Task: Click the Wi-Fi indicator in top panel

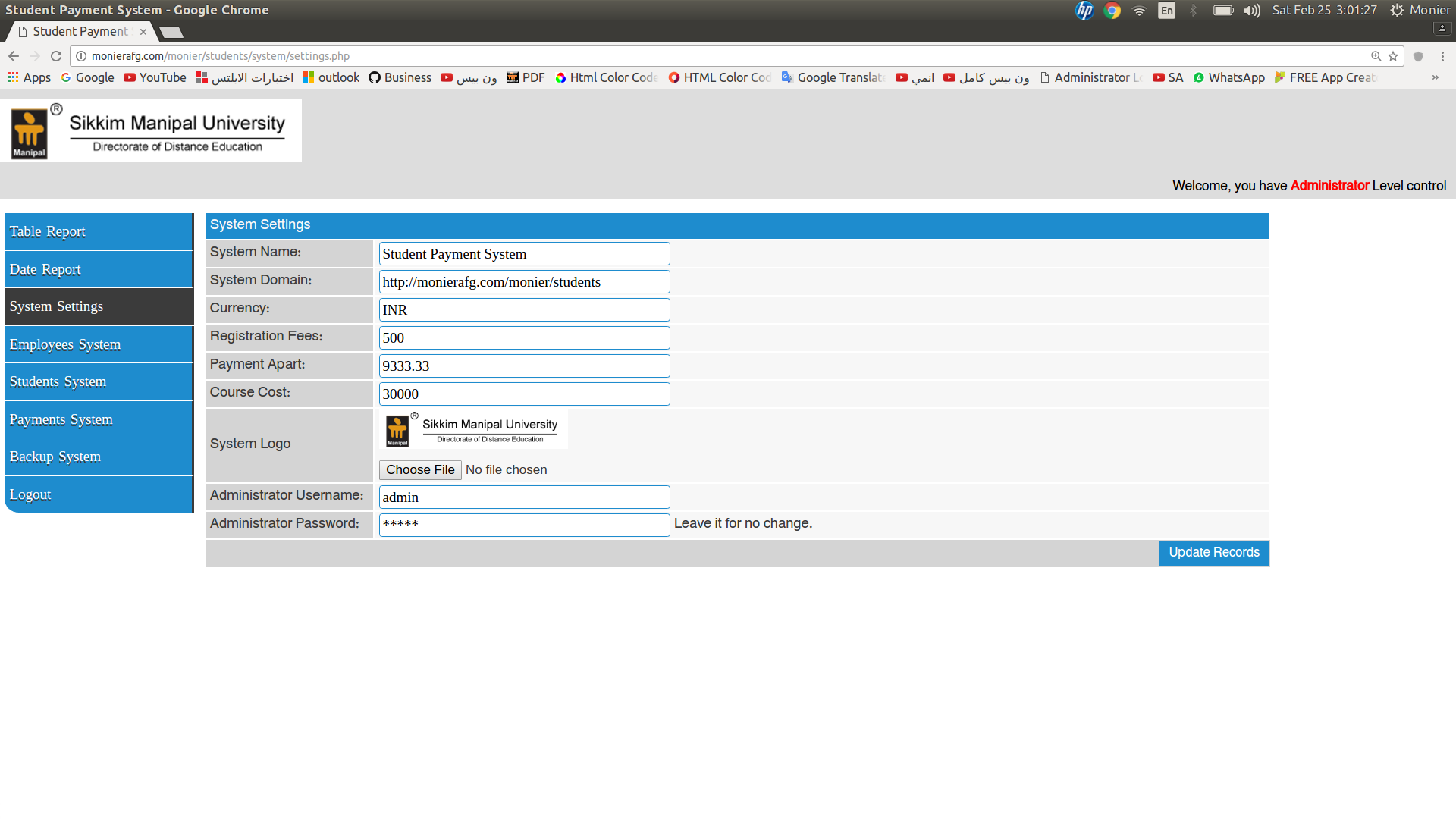Action: pos(1139,10)
